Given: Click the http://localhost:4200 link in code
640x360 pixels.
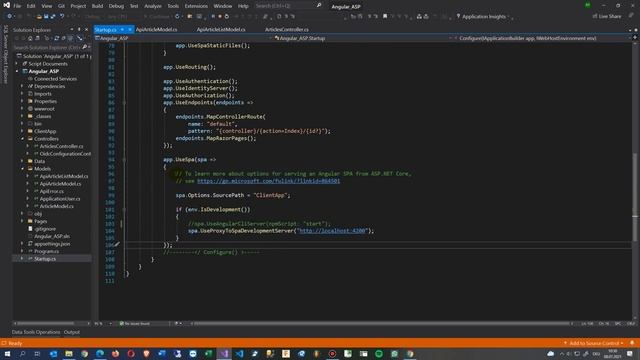Looking at the screenshot, I should coord(332,231).
